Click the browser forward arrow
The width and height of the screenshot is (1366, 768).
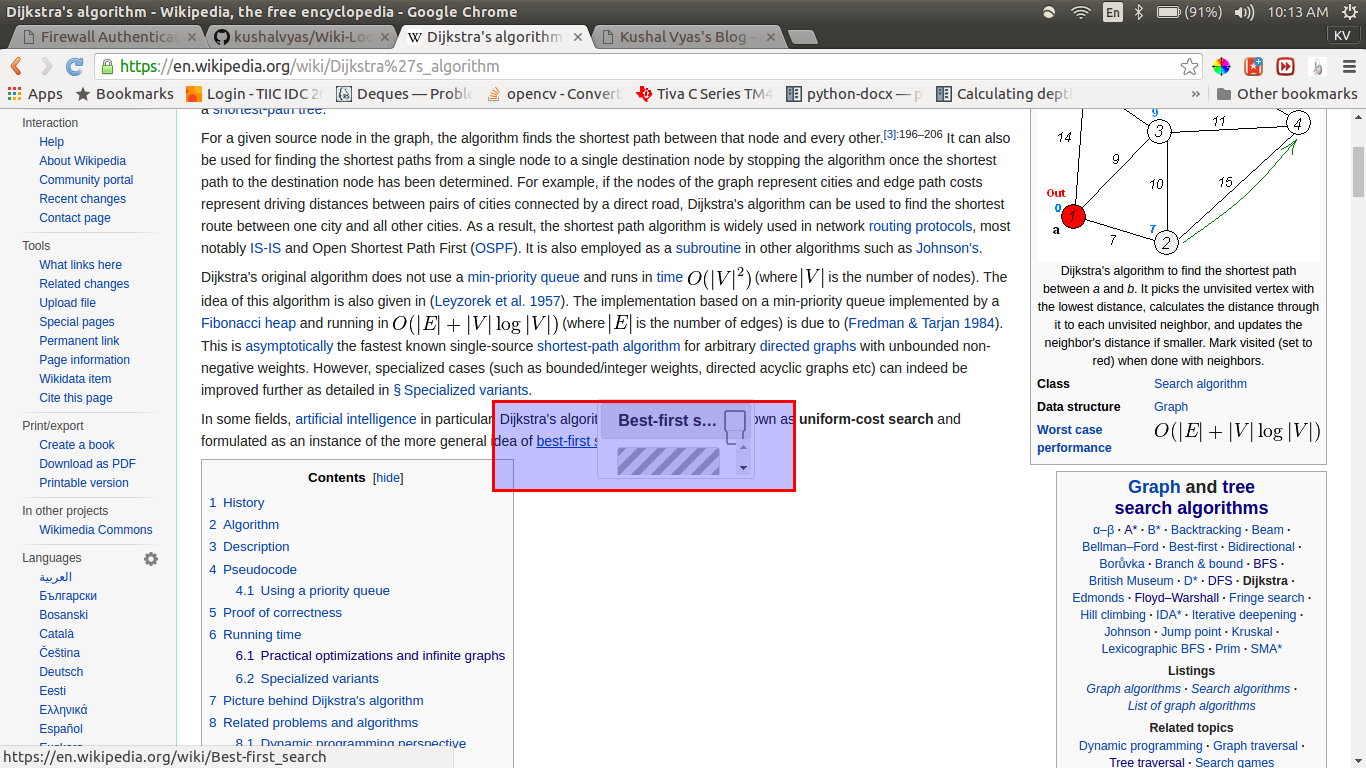tap(46, 67)
